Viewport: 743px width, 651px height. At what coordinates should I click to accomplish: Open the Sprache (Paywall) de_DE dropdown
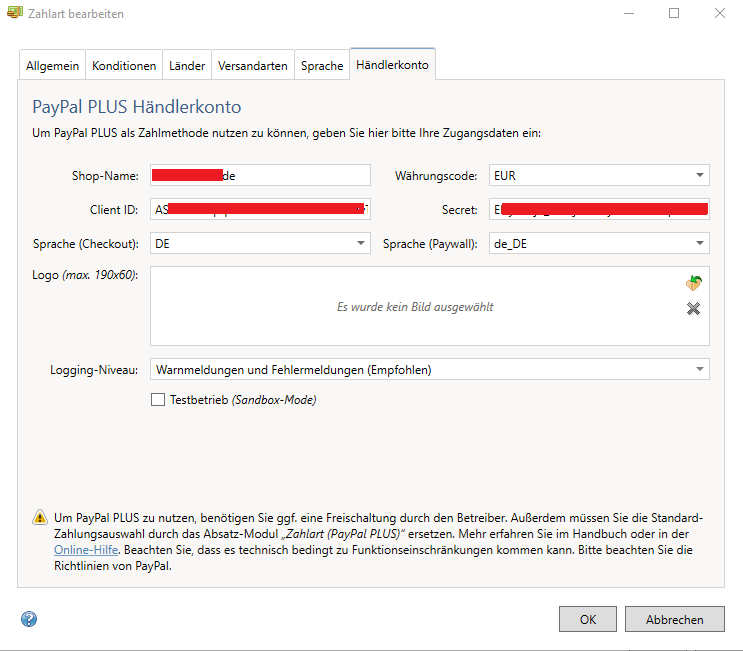pos(599,244)
